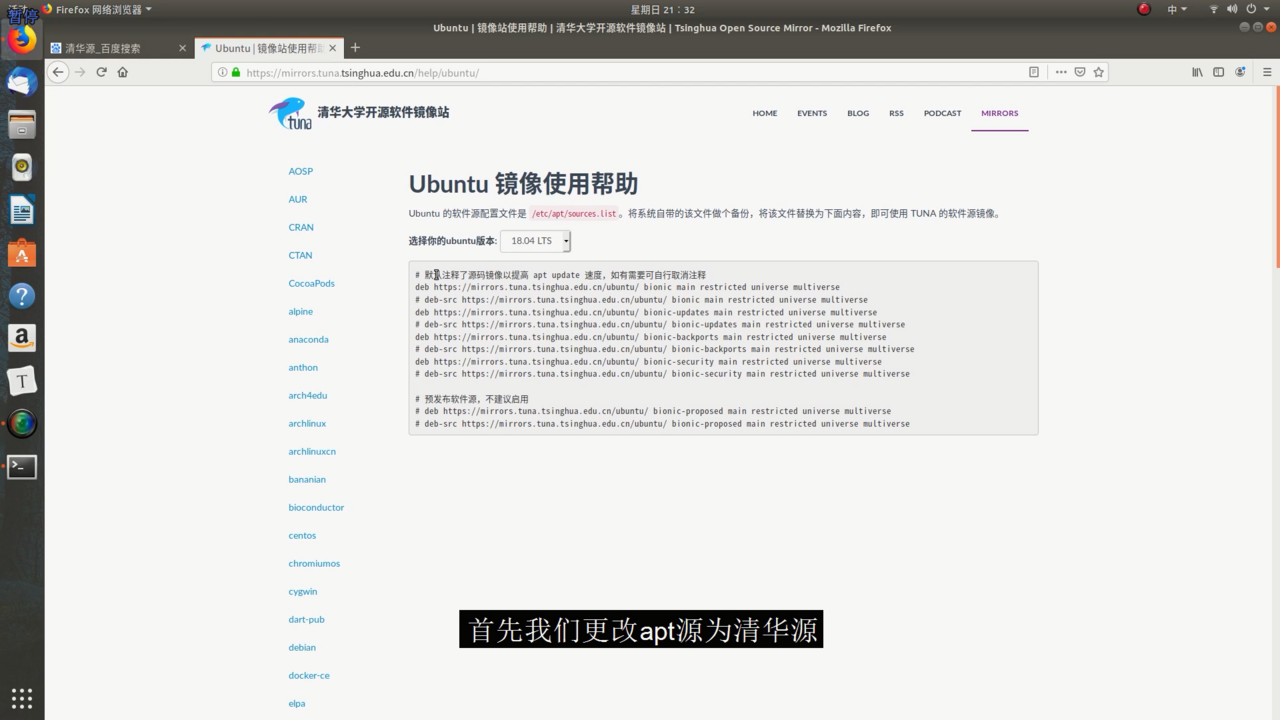The height and width of the screenshot is (720, 1280).
Task: Open the clock and calendar at 星期日 21:32
Action: coord(662,9)
